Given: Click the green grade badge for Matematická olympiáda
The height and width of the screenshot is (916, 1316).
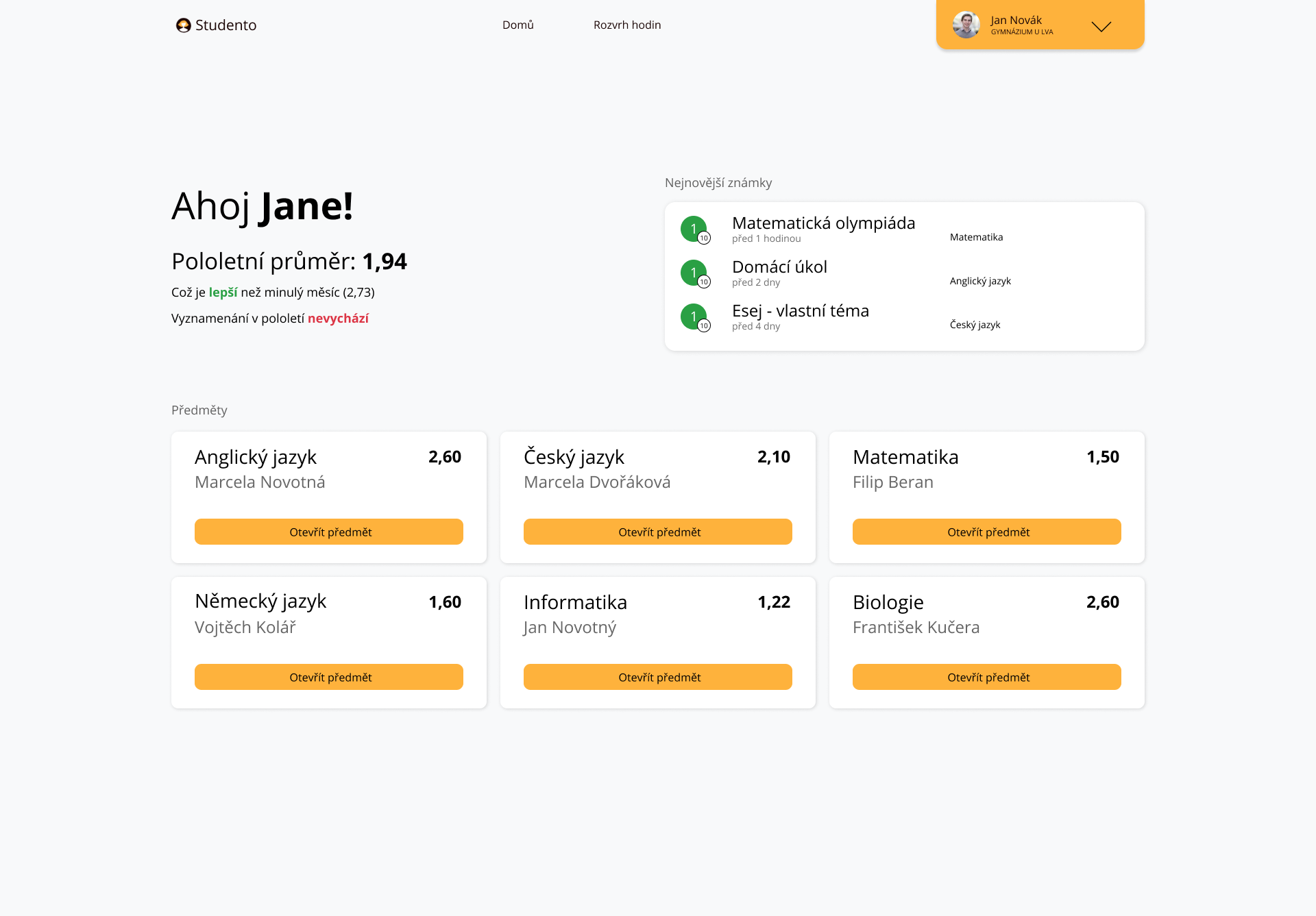Looking at the screenshot, I should tap(694, 229).
